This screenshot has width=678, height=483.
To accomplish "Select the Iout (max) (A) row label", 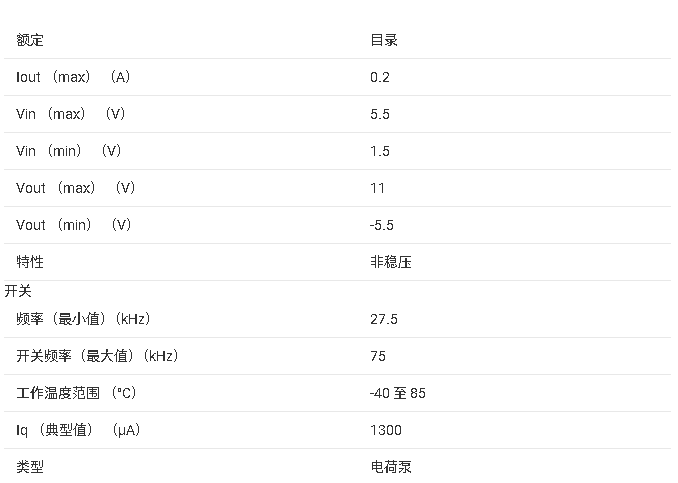I will click(x=73, y=77).
